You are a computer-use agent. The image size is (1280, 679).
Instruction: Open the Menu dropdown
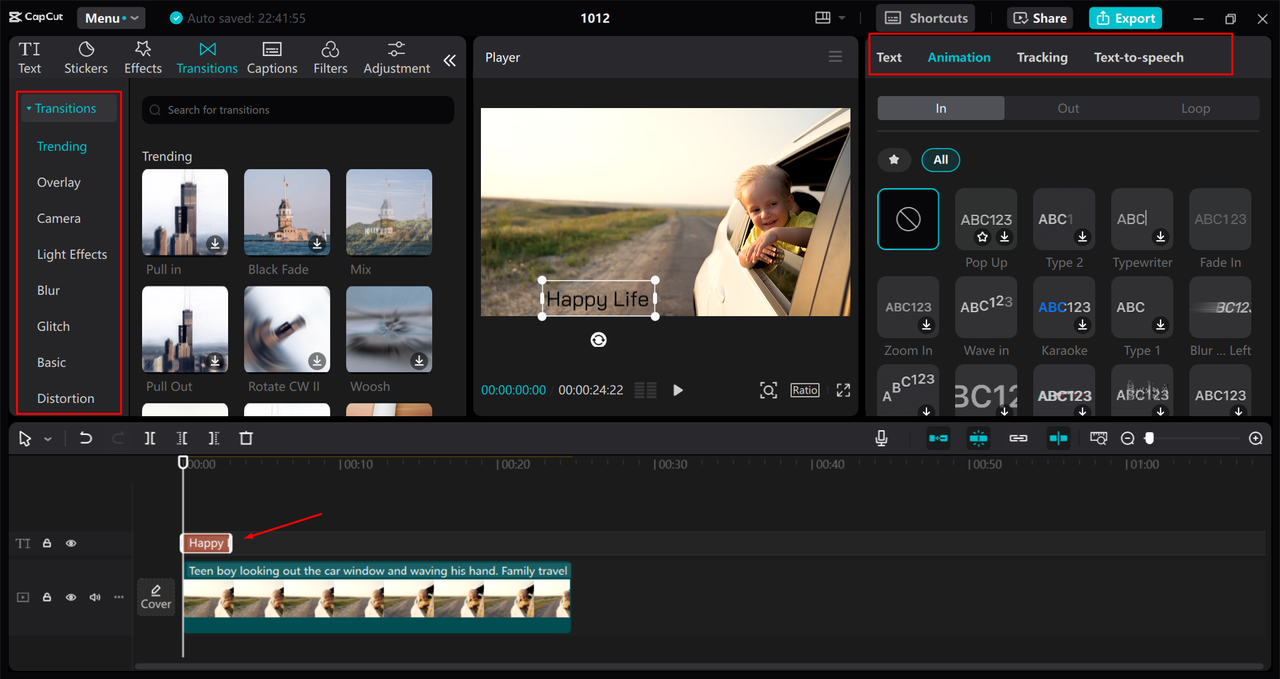(110, 18)
